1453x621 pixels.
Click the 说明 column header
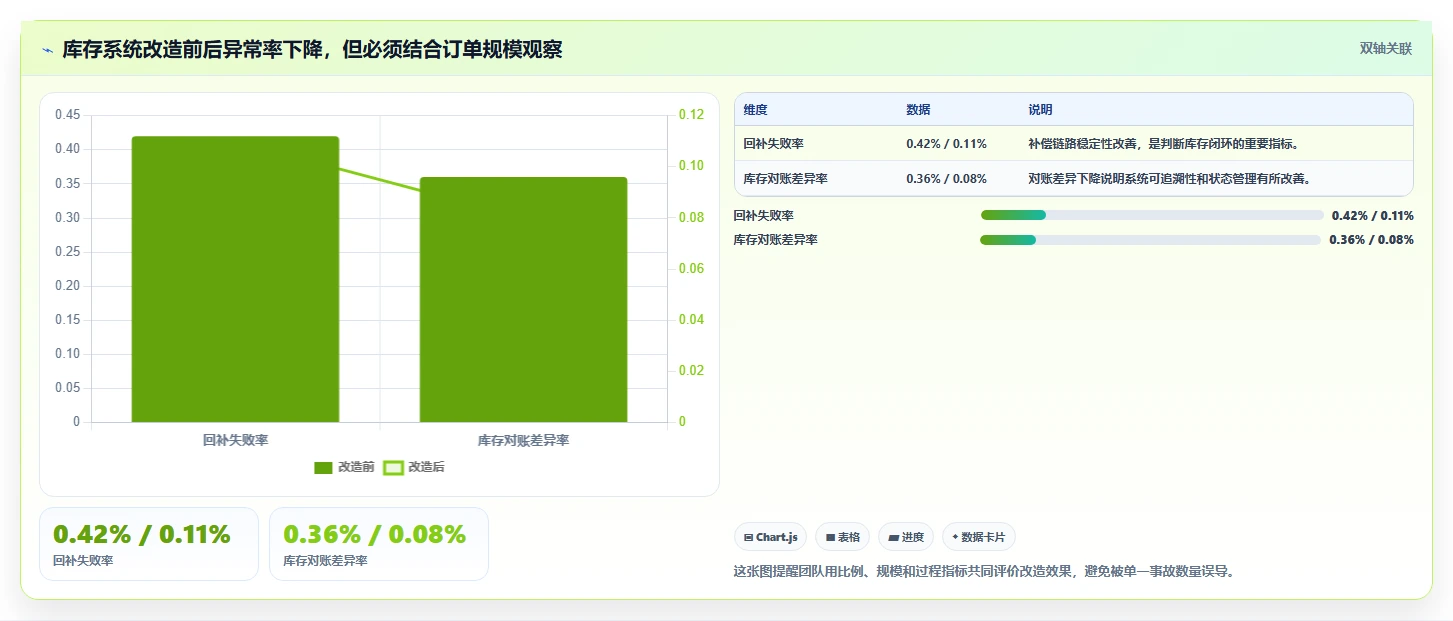pos(1040,110)
